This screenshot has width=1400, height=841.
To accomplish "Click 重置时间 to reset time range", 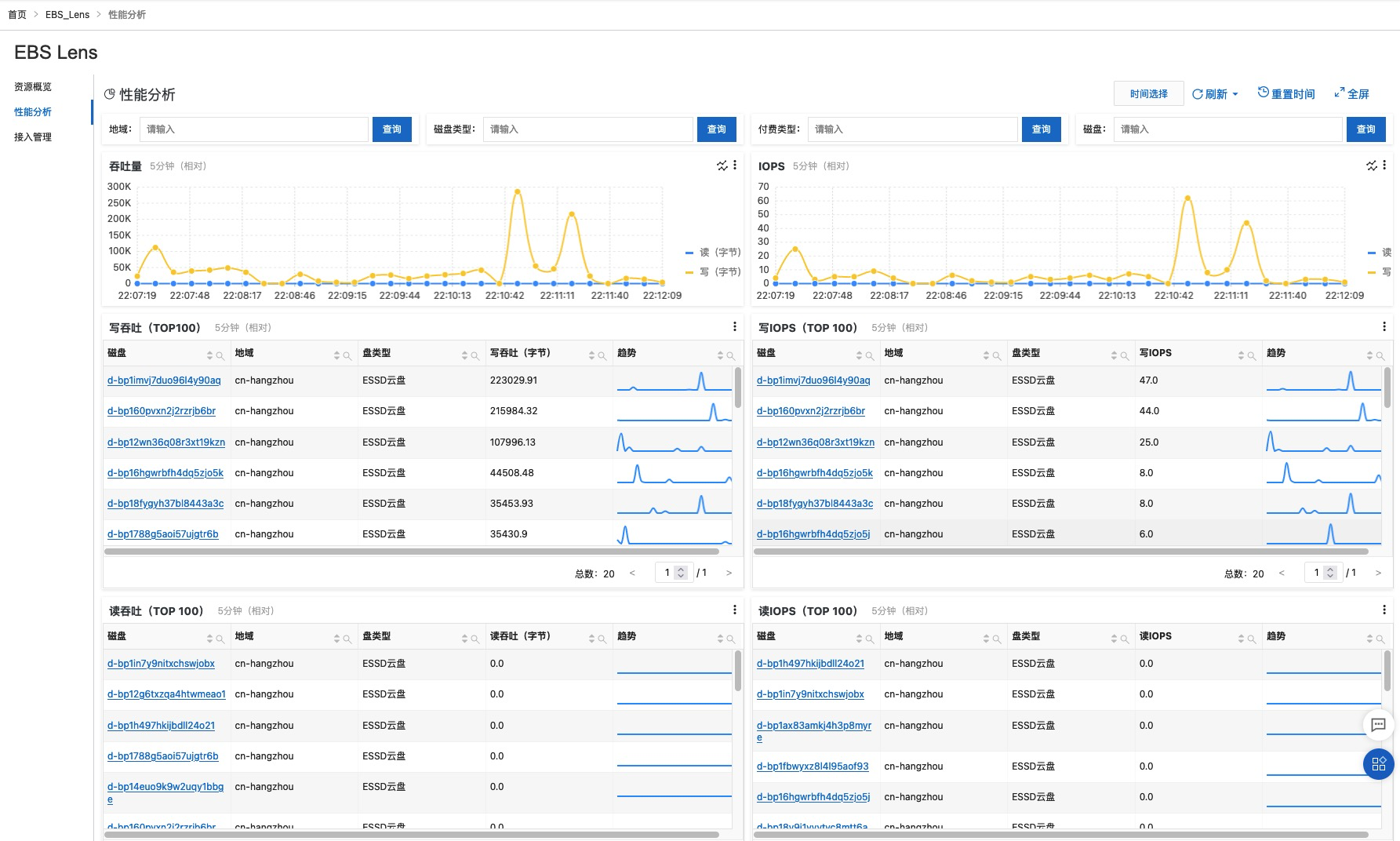I will click(x=1286, y=94).
